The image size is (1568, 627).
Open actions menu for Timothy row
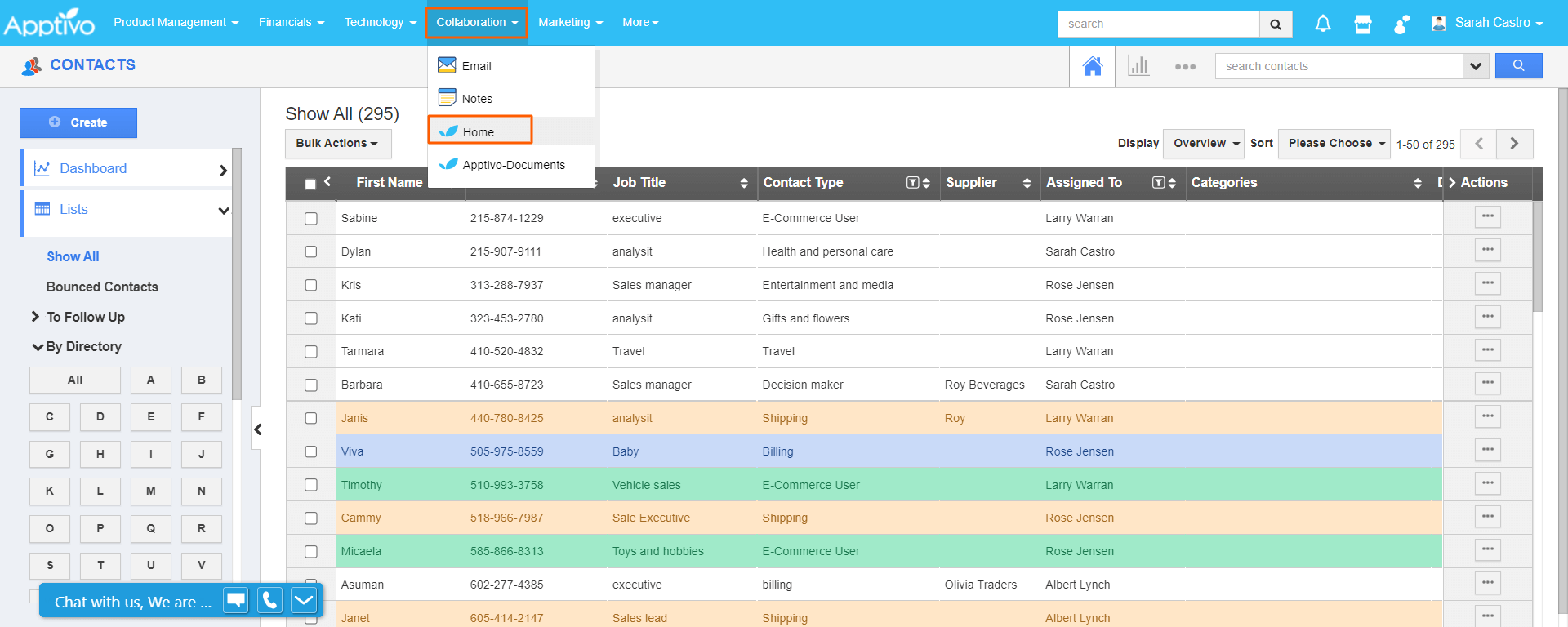click(x=1488, y=484)
